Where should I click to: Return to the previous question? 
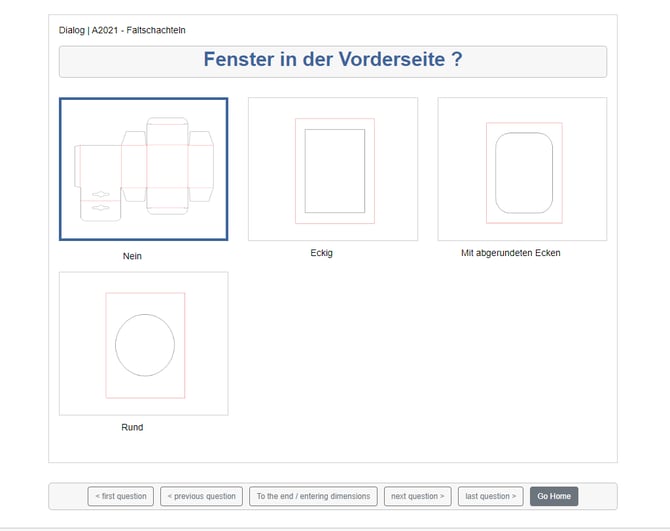point(202,496)
